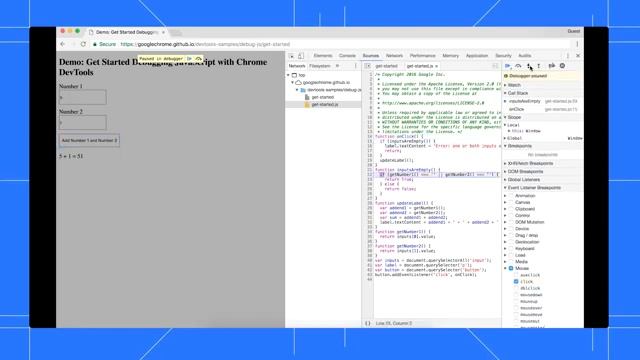Select onClick frame in Call Stack
640x360 pixels.
[543, 109]
